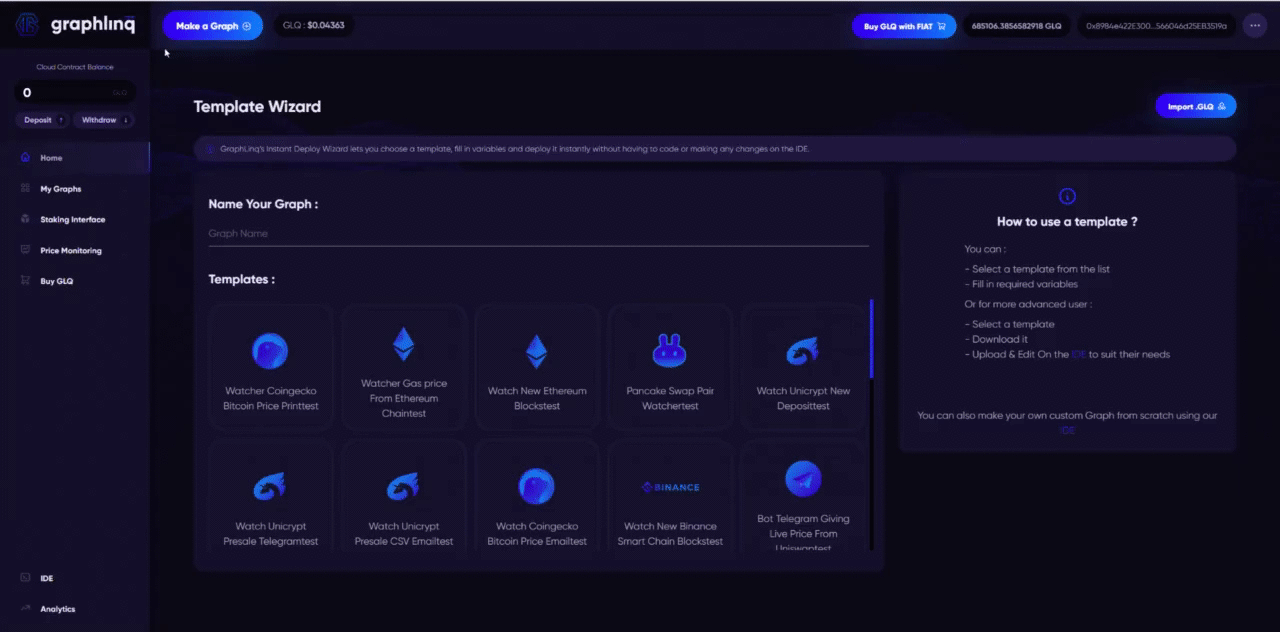Open the three-dot more options menu
Screen dimensions: 1280x632
(1255, 26)
